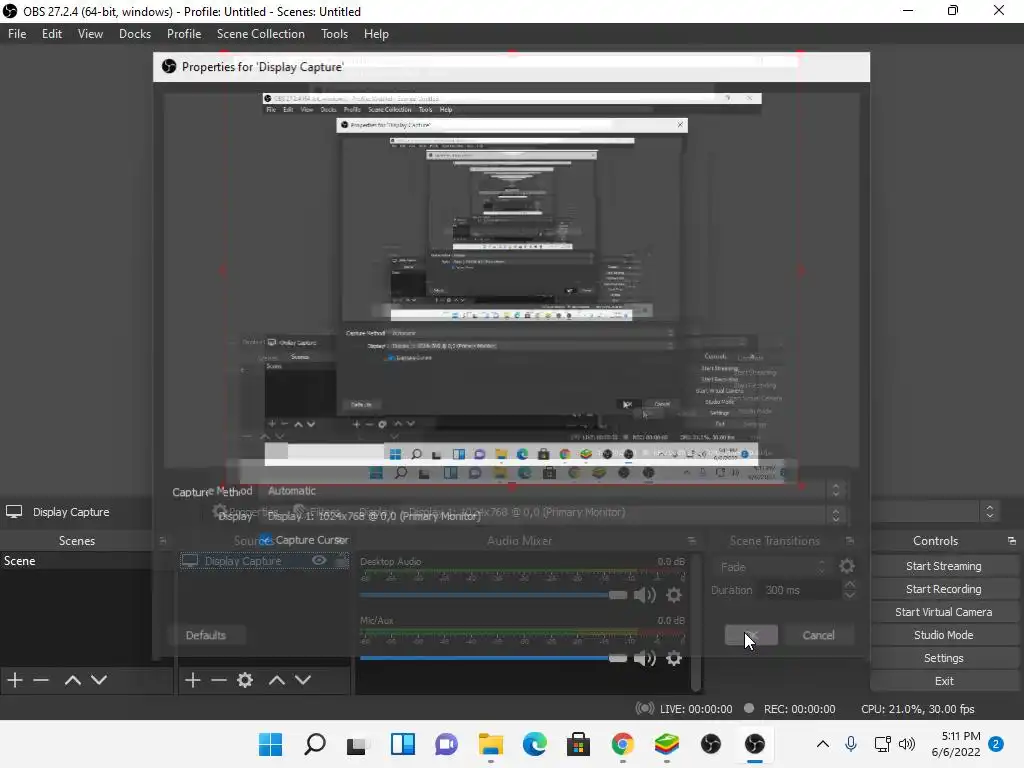
Task: Open the Display selection dropdown
Action: [553, 516]
